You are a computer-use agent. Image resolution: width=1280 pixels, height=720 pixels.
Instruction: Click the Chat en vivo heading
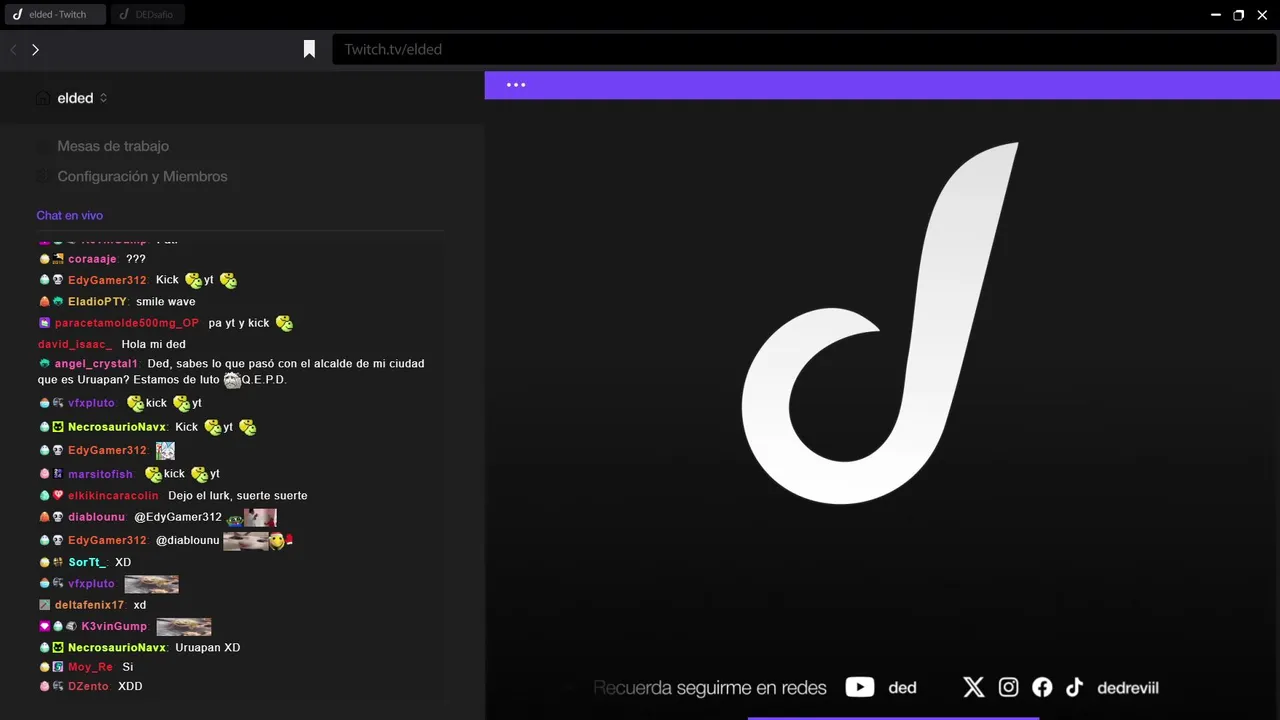pos(70,215)
